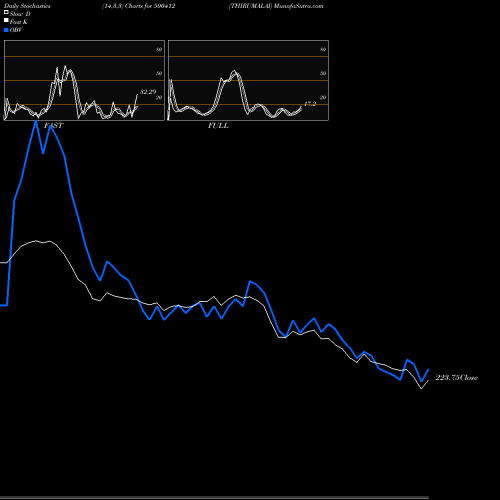The height and width of the screenshot is (500, 500).
Task: Select the 'Daily Stochastics' title text
Action: click(x=27, y=6)
